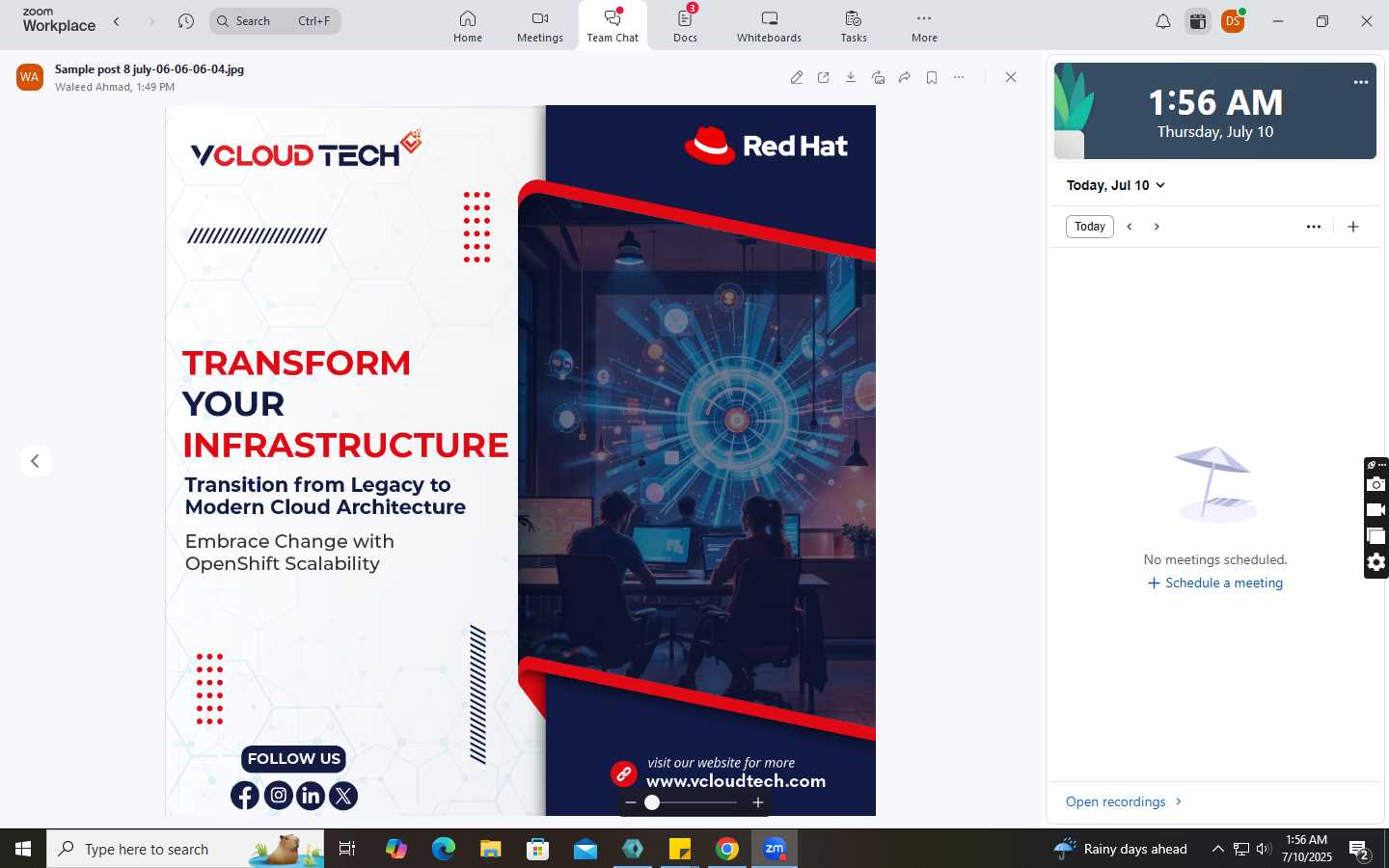Open more options for the image viewer

tap(959, 77)
